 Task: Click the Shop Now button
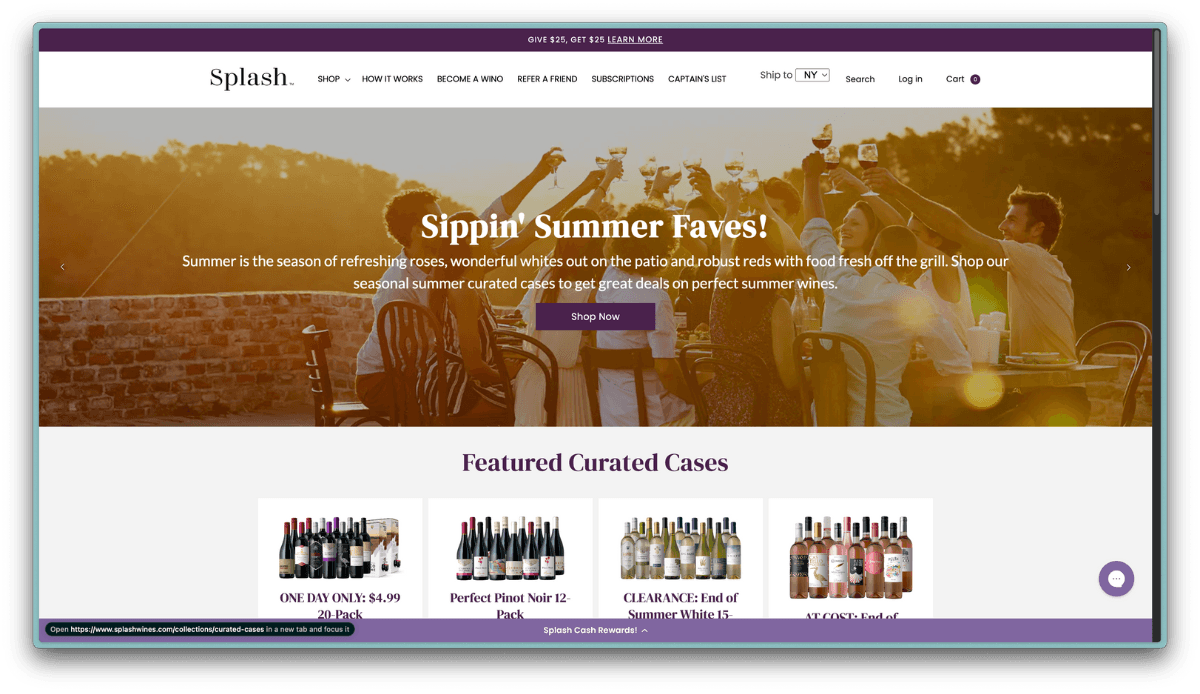point(595,316)
